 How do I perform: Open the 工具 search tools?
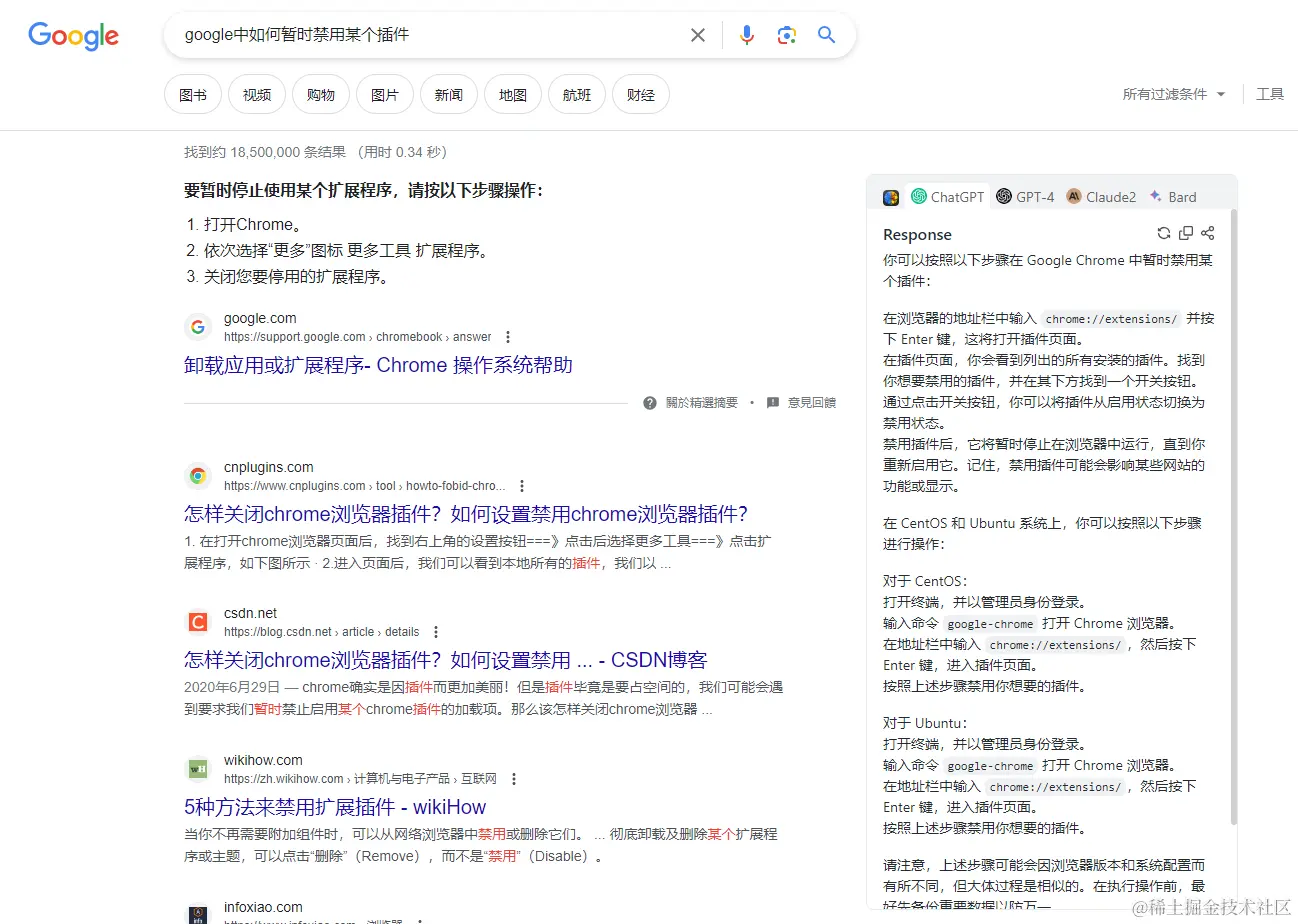1270,94
